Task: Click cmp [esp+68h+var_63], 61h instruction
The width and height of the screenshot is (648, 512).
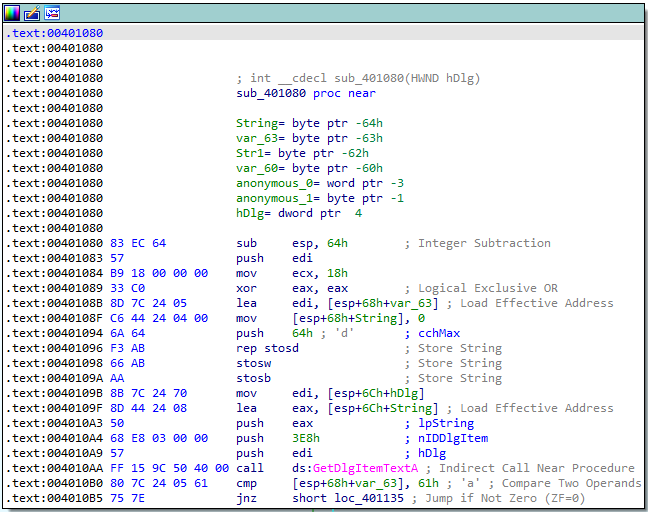Action: pos(337,483)
